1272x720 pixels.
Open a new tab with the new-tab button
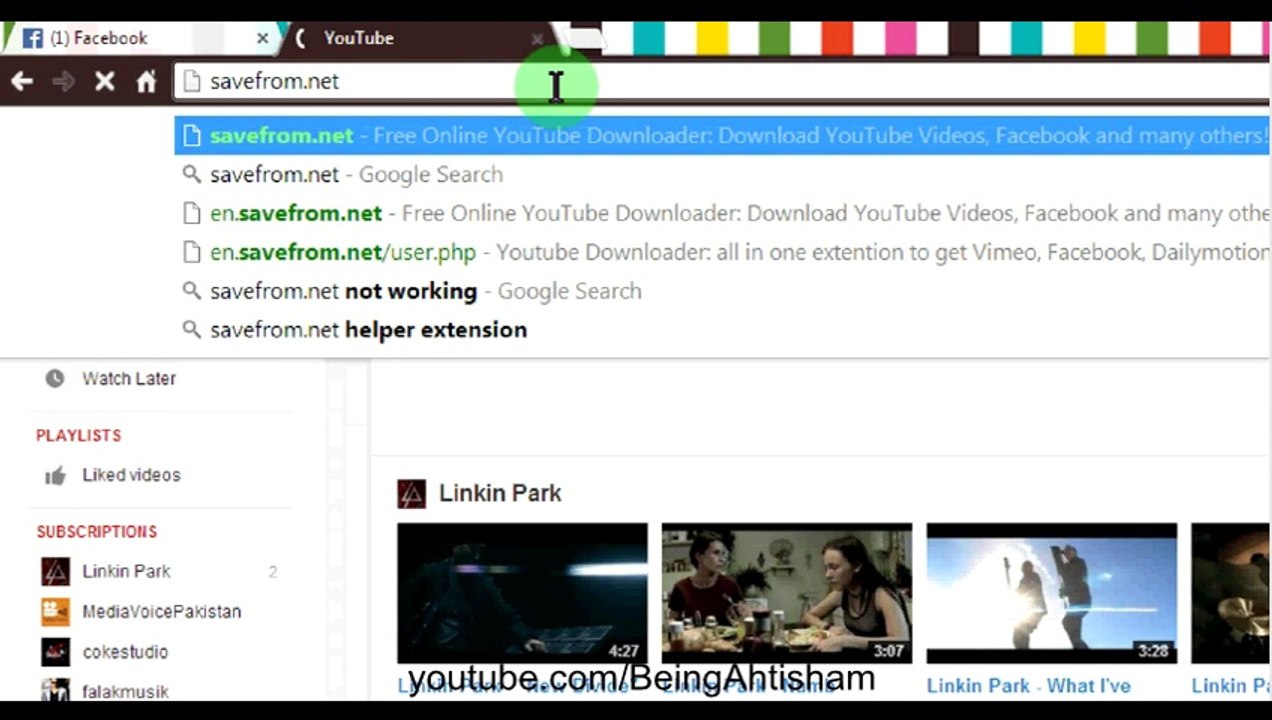coord(587,39)
